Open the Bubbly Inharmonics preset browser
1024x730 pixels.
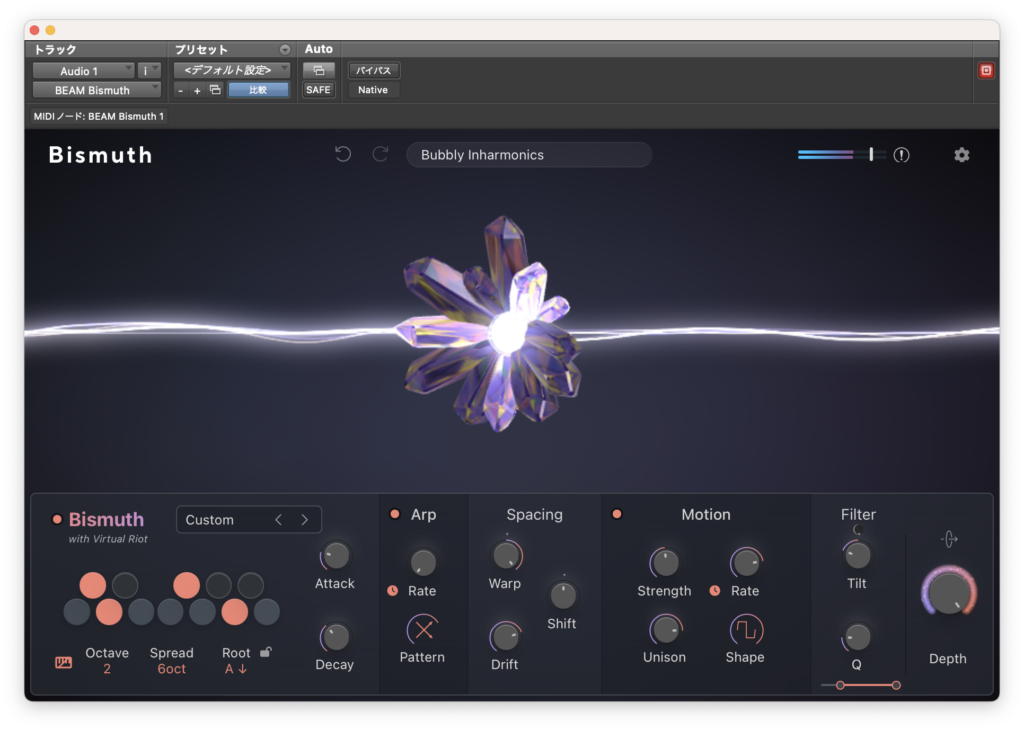coord(529,155)
